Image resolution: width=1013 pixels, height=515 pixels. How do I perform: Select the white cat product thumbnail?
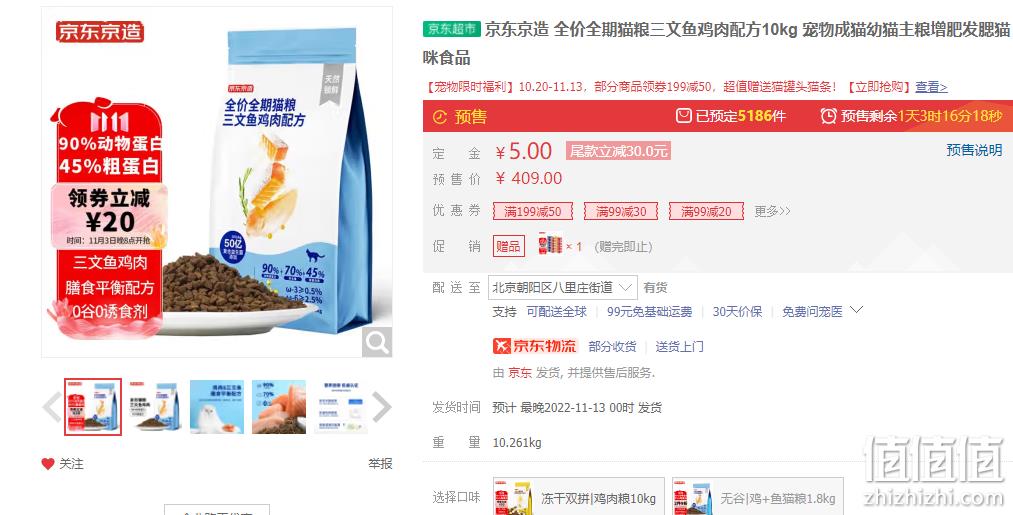tap(217, 407)
